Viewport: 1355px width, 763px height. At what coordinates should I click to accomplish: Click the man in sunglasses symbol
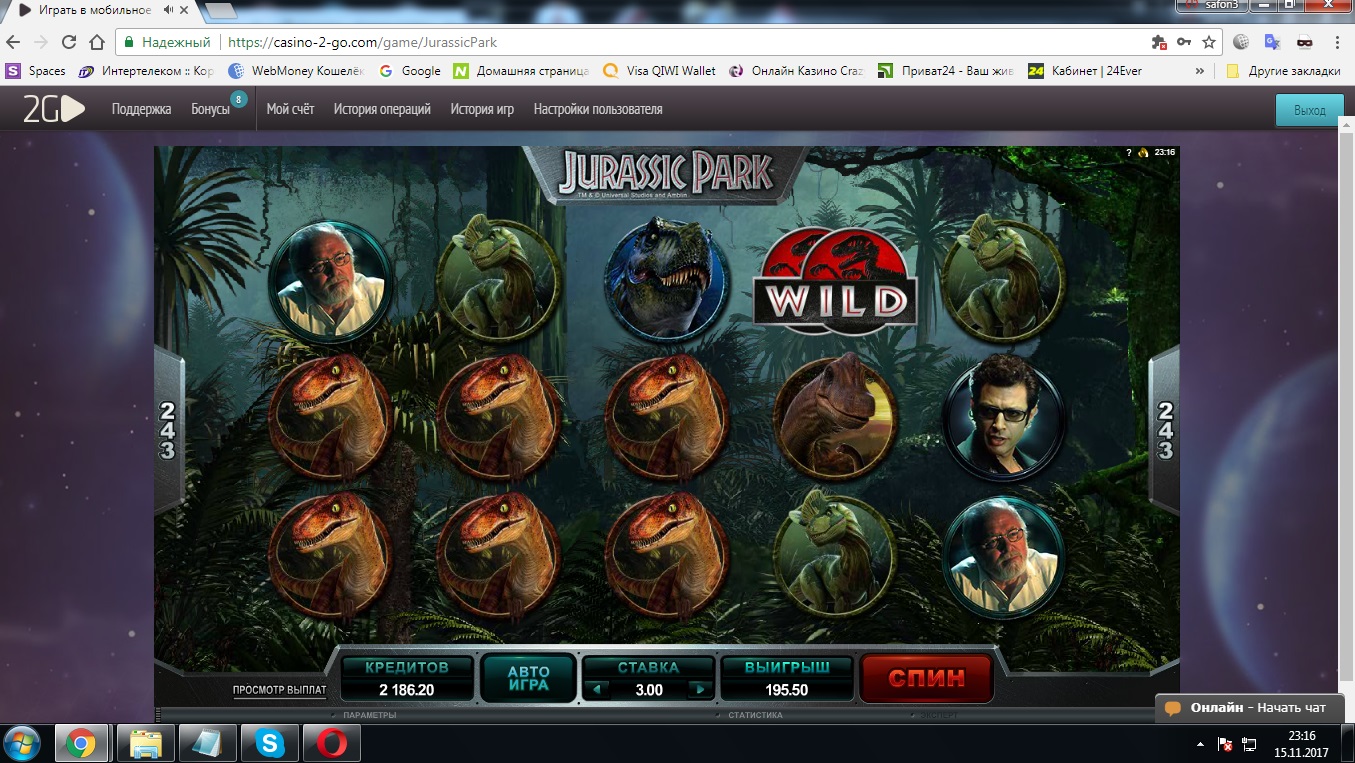click(1003, 417)
